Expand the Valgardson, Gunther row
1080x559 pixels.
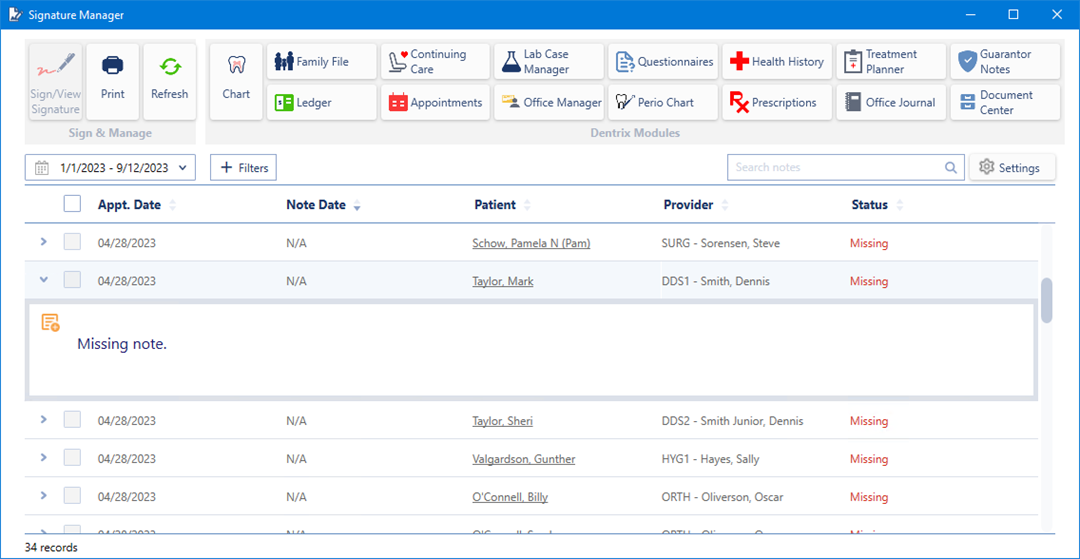pyautogui.click(x=43, y=458)
